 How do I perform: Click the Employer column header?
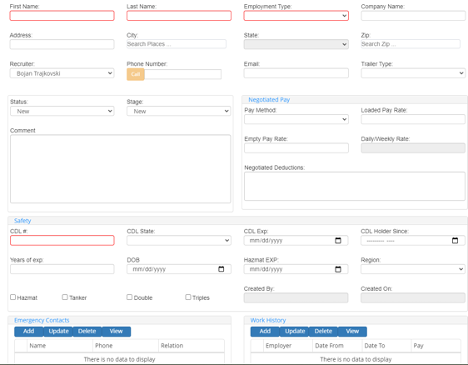tap(288, 346)
